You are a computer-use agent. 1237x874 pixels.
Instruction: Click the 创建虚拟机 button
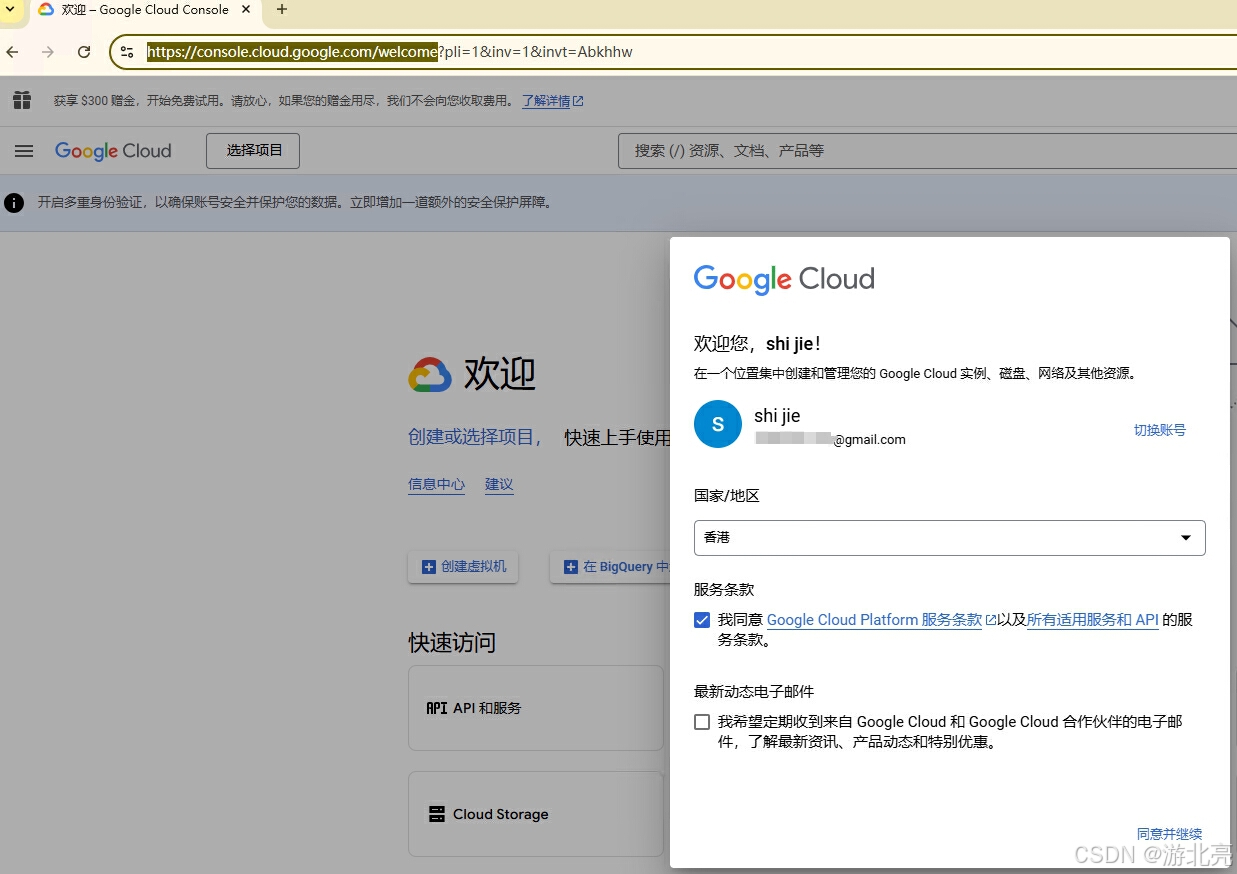click(463, 567)
